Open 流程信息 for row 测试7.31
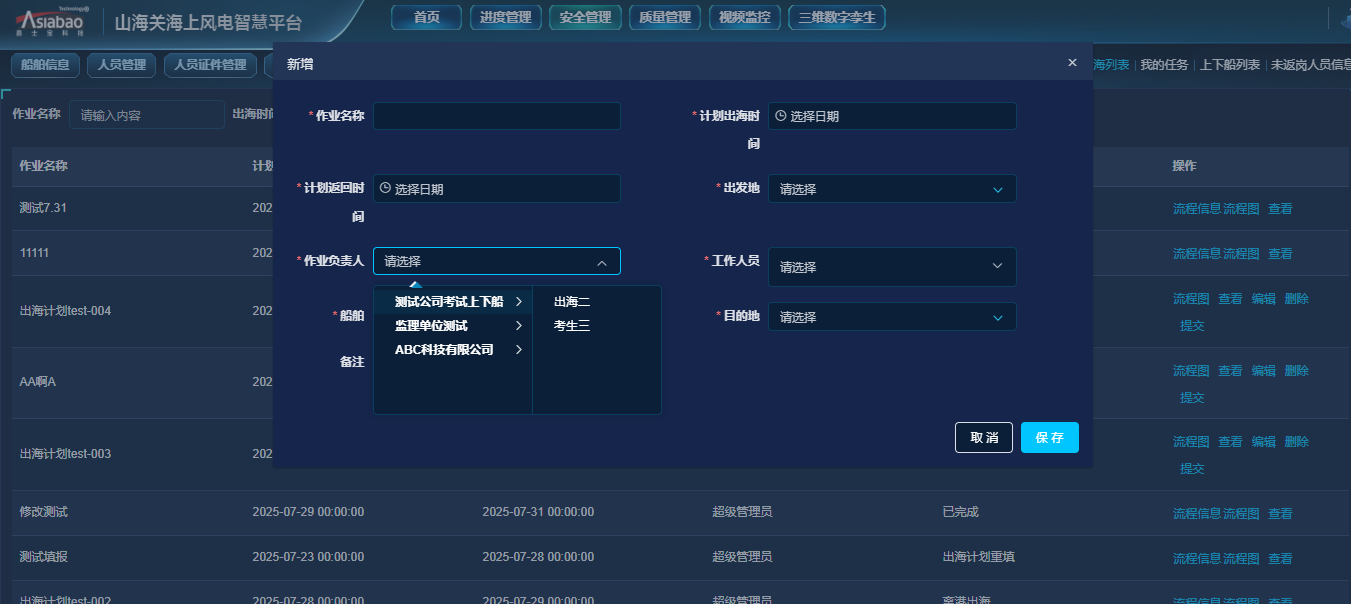Image resolution: width=1351 pixels, height=604 pixels. coord(1197,209)
